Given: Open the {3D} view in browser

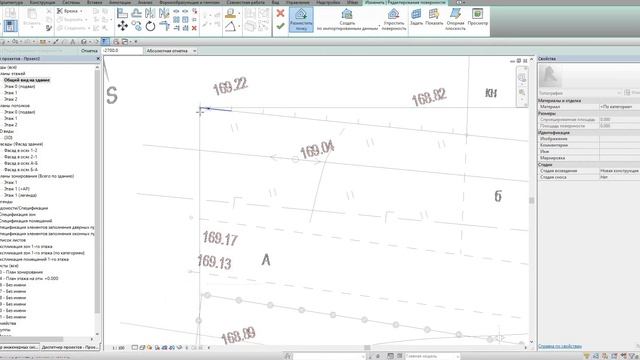Looking at the screenshot, I should tap(8, 138).
